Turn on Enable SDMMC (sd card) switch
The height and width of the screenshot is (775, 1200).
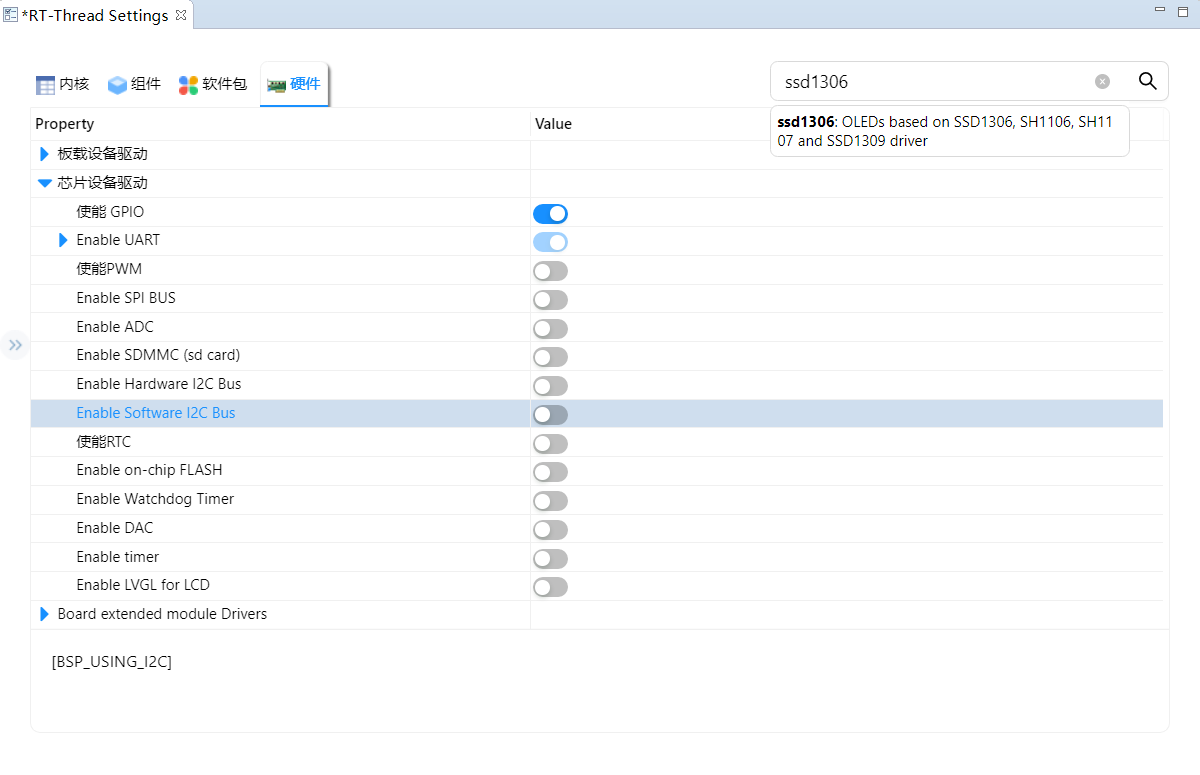(550, 357)
